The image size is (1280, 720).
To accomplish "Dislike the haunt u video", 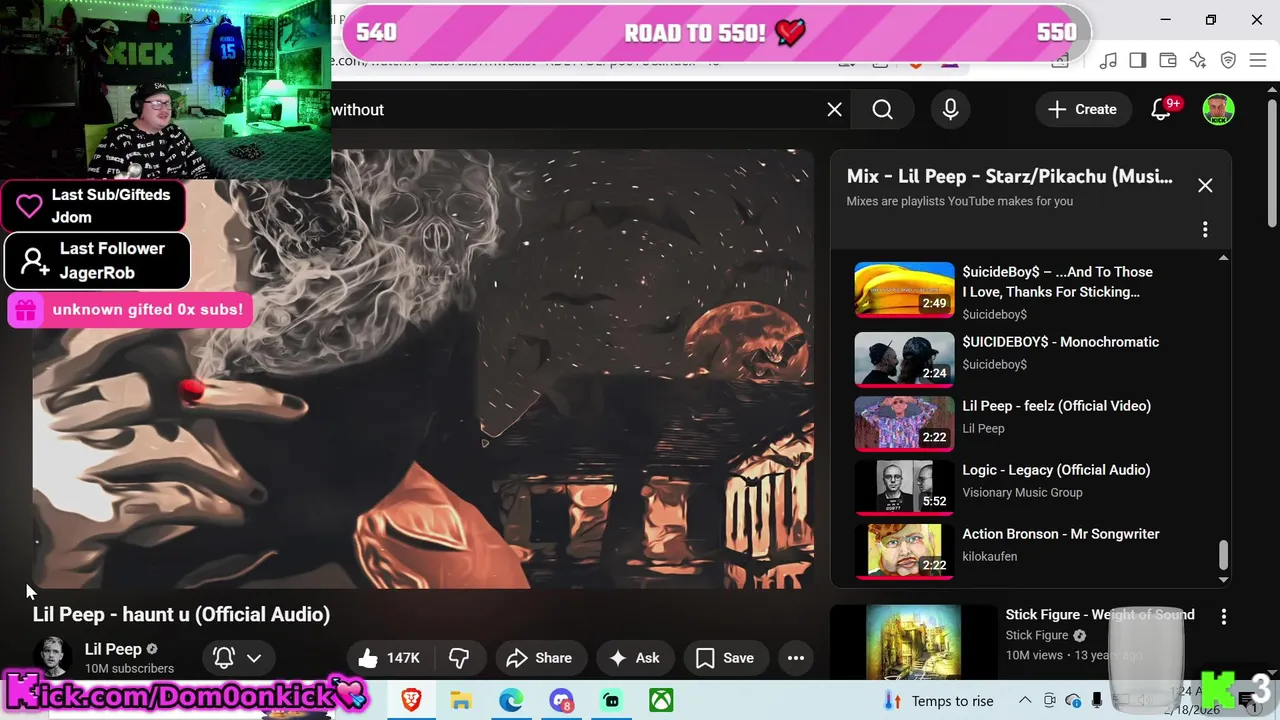I will (x=460, y=658).
